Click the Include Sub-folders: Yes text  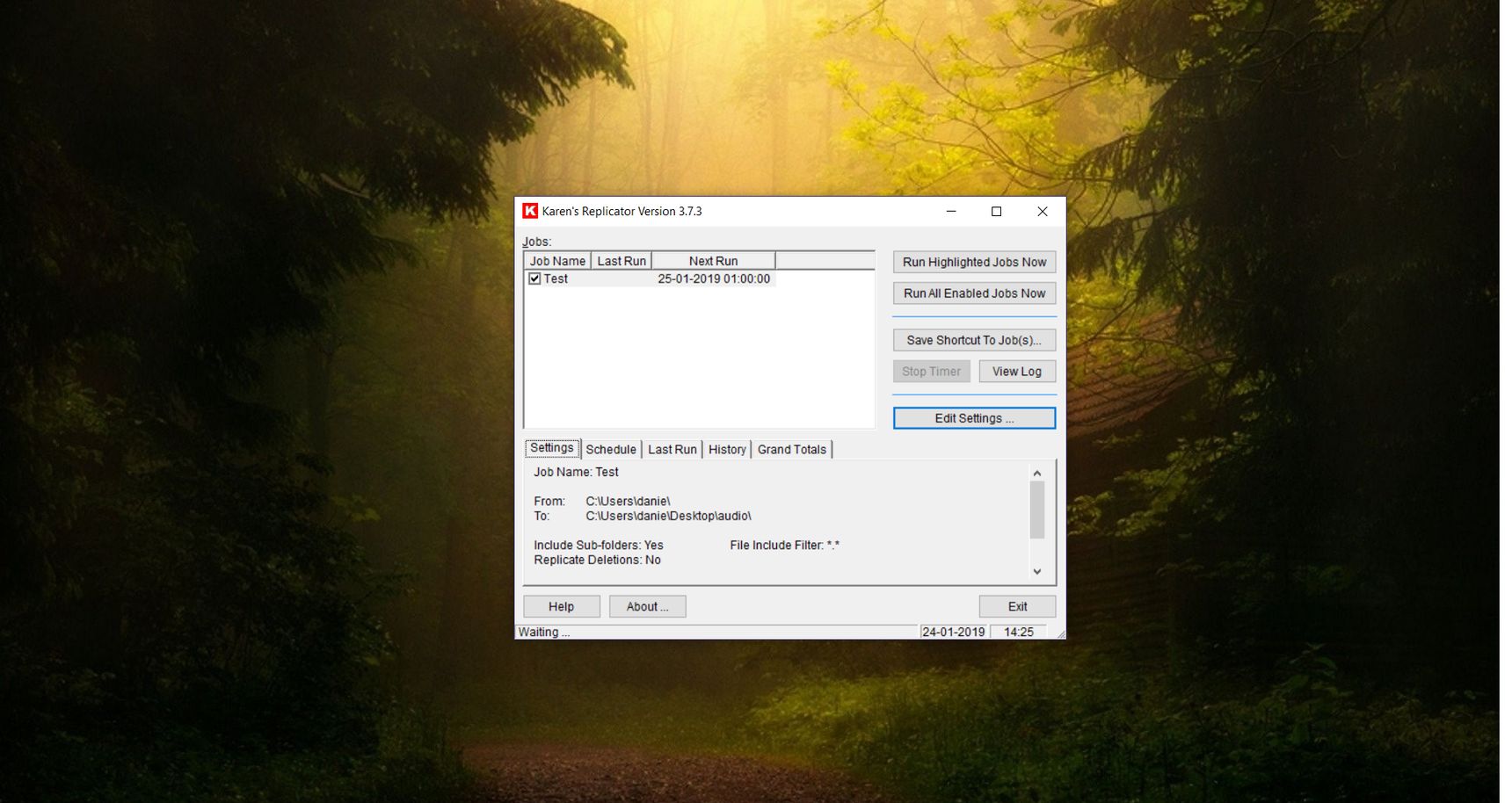599,546
